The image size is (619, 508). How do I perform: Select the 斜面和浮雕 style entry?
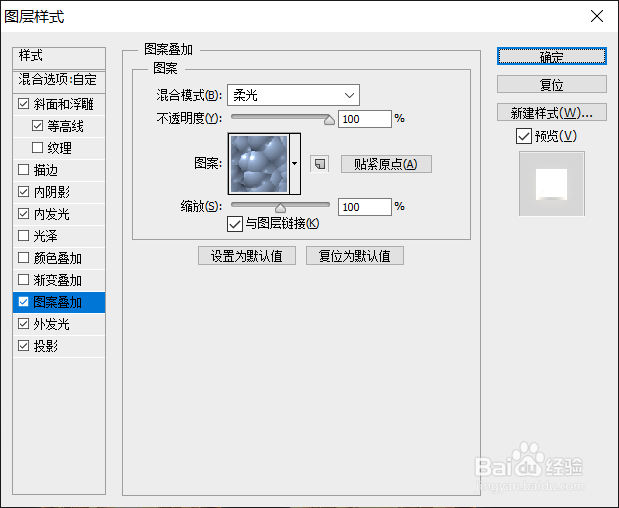click(x=64, y=104)
